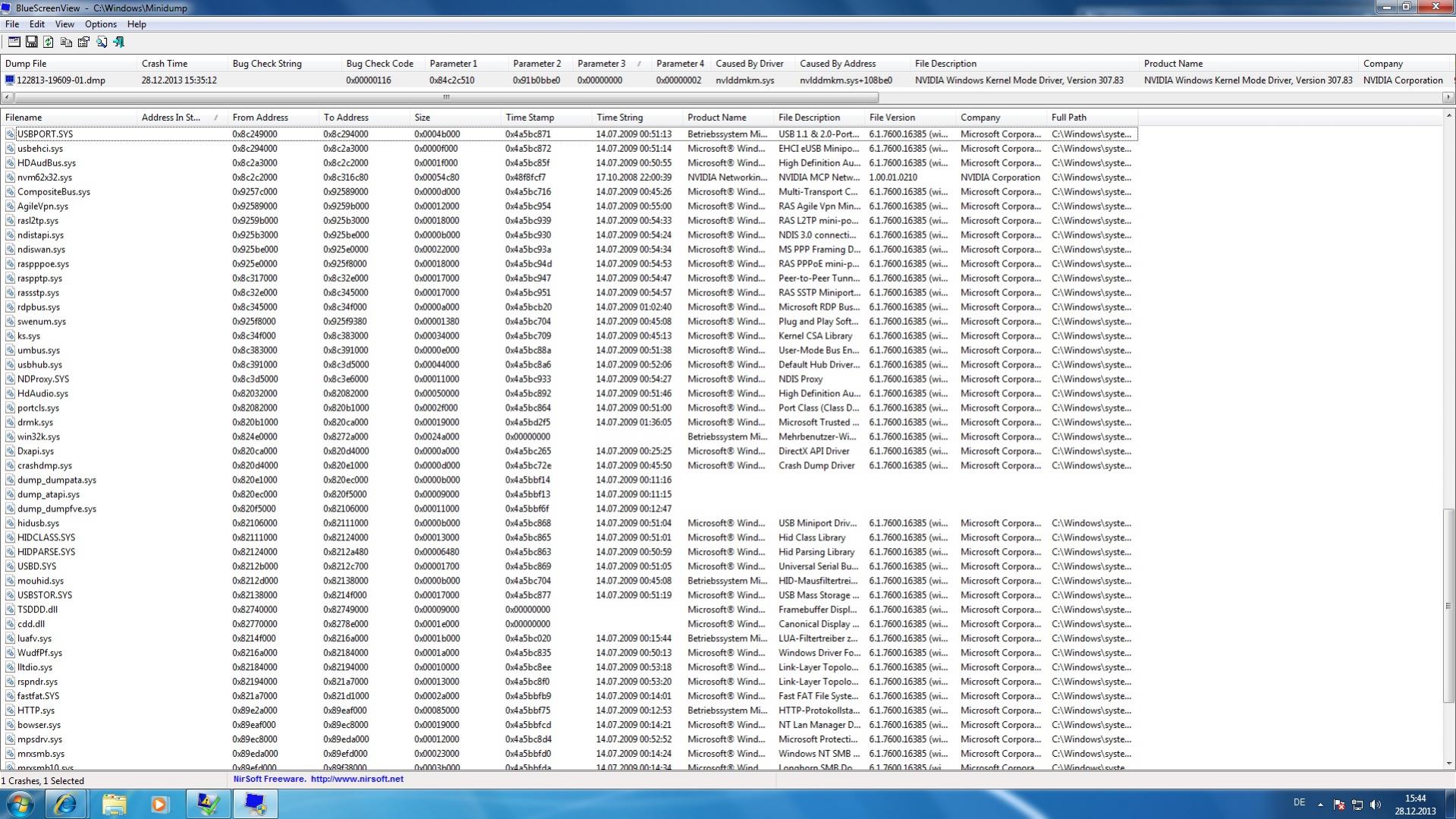Select the fastfat.SYS driver row

coord(569,696)
